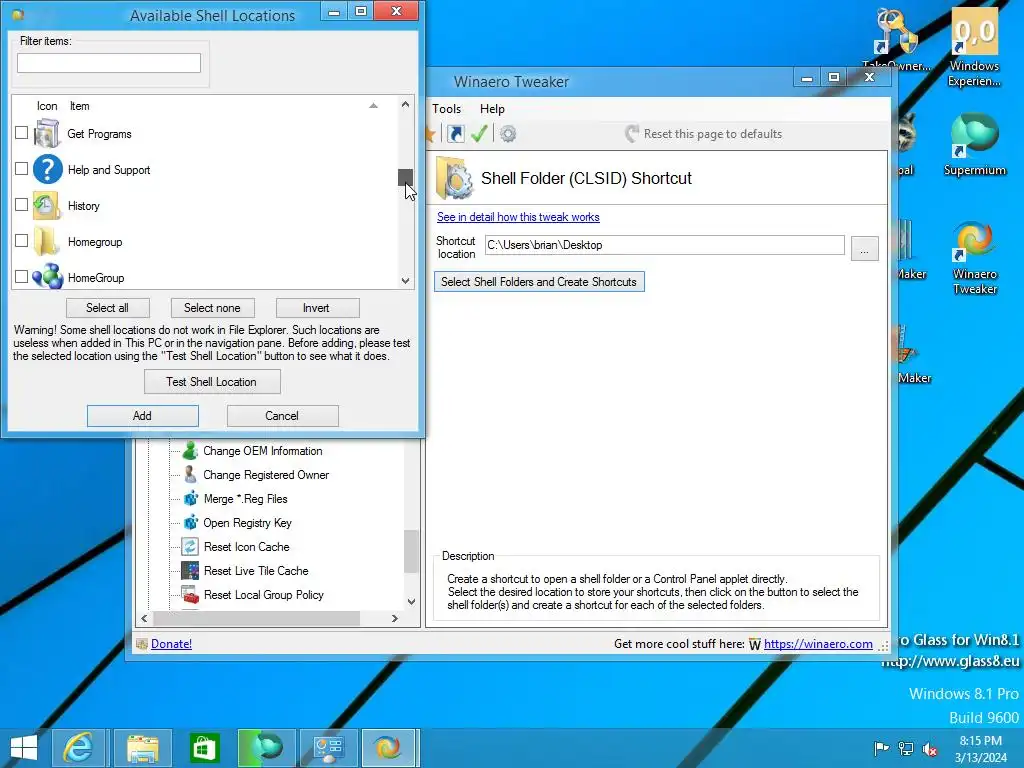This screenshot has height=768, width=1024.
Task: Click the History clock icon
Action: (x=47, y=205)
